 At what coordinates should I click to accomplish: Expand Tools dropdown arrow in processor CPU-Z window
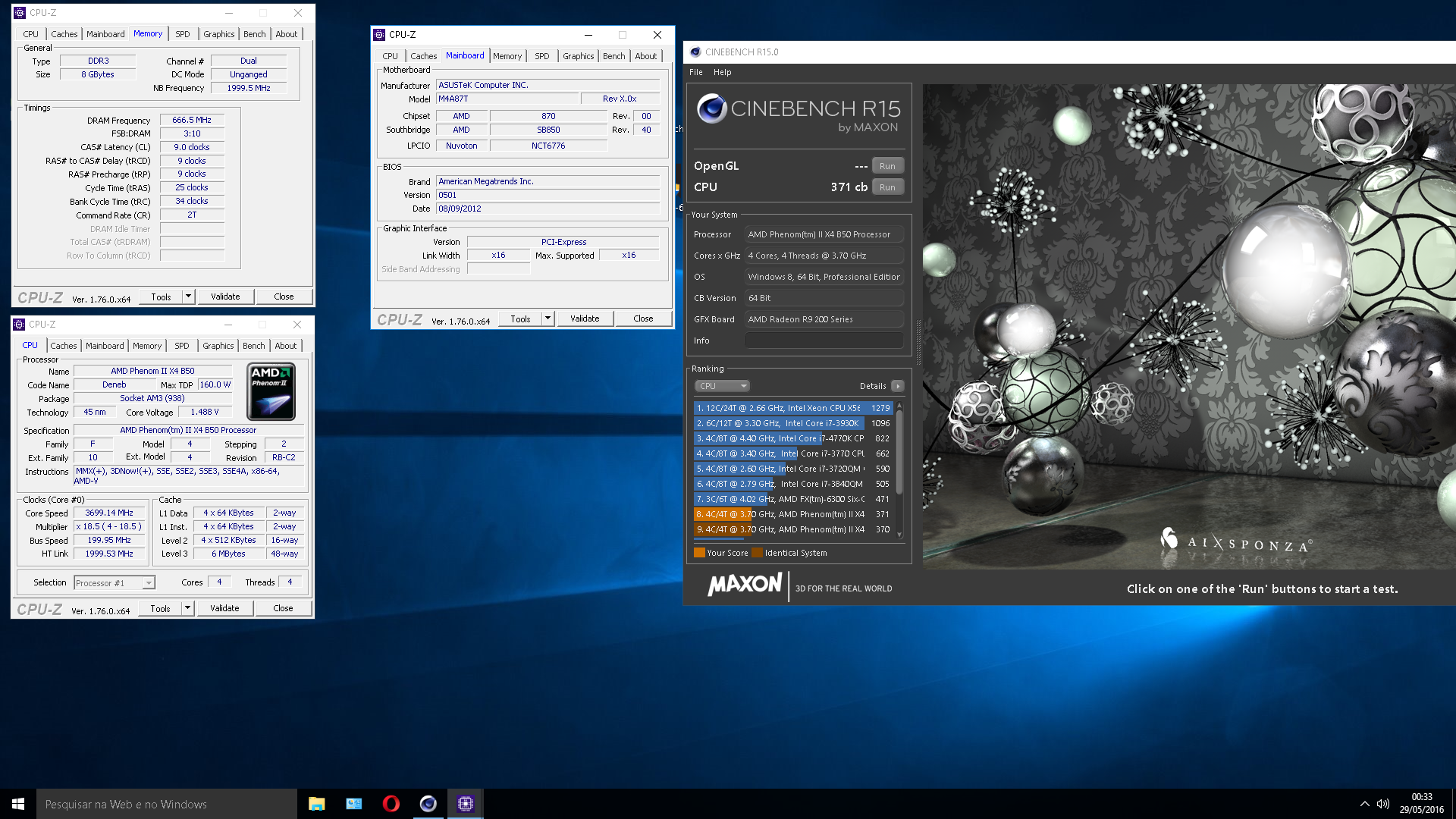pos(188,608)
